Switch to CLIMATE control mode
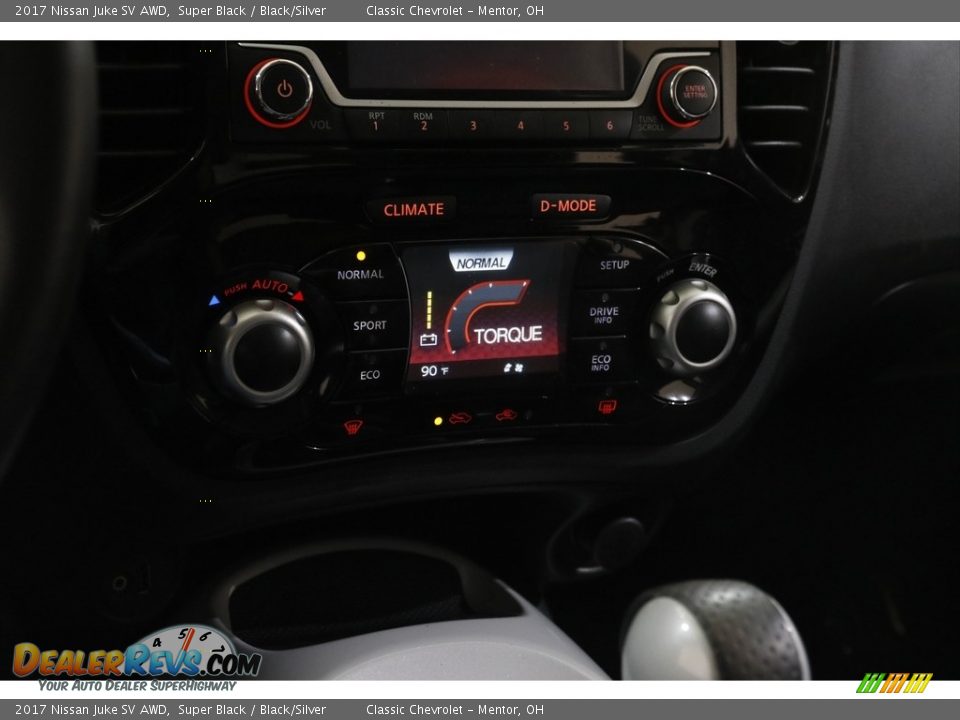Screen dimensions: 960x720 pos(413,209)
